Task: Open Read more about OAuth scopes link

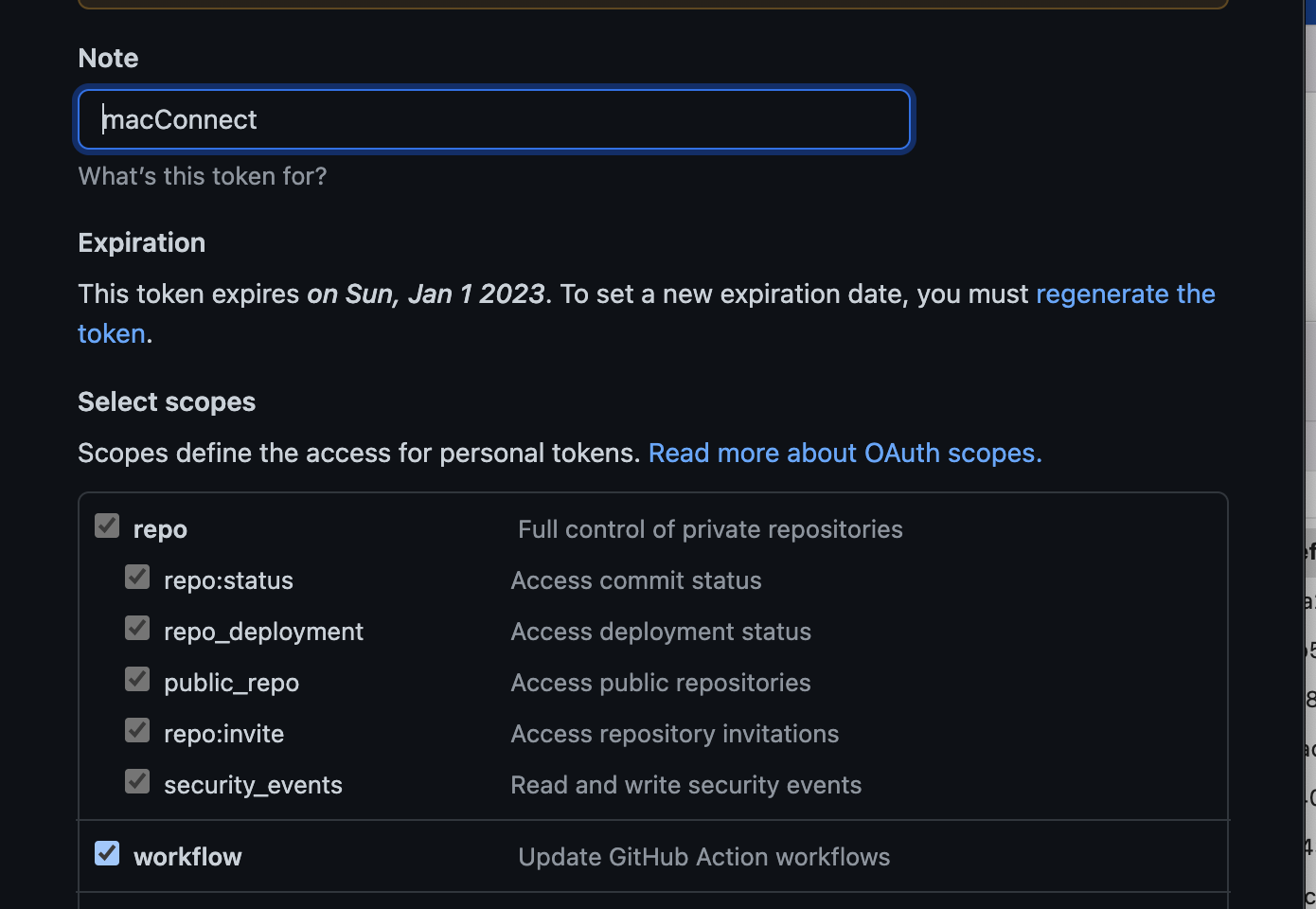Action: (x=845, y=453)
